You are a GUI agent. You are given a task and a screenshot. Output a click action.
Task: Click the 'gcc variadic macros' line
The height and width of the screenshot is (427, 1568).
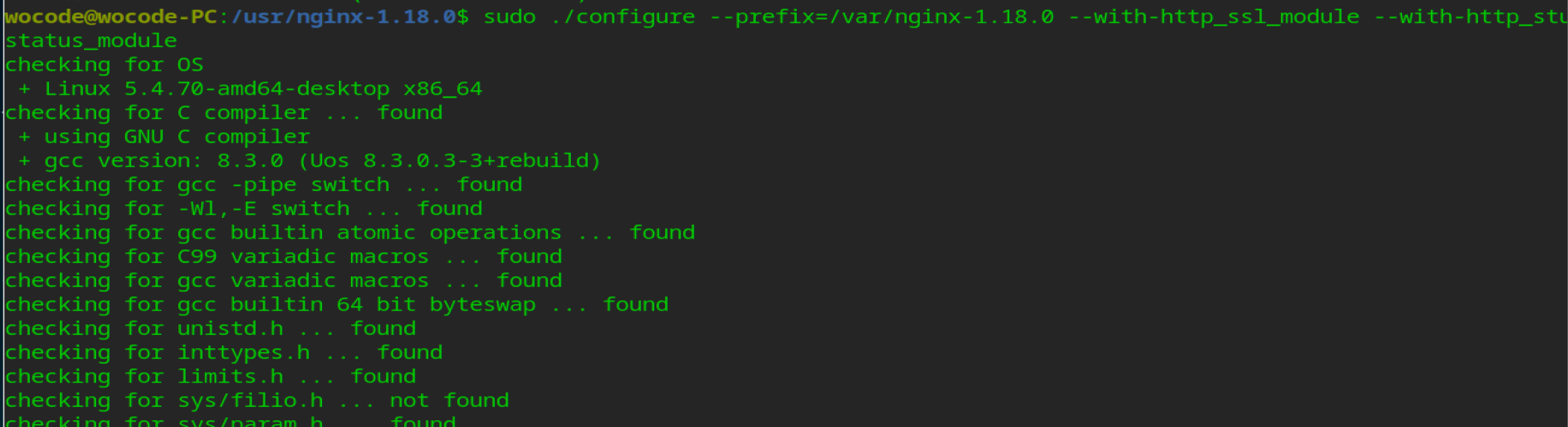(x=283, y=281)
